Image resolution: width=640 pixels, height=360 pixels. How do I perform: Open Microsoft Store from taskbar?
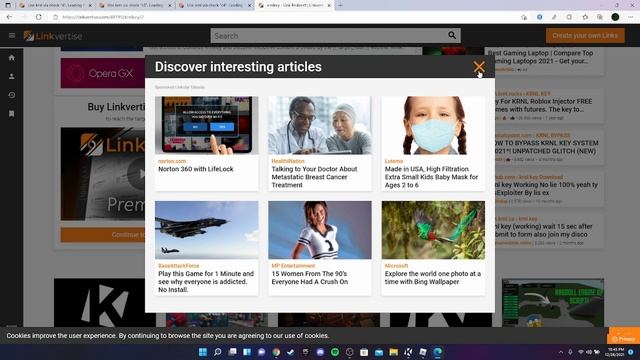(364, 352)
